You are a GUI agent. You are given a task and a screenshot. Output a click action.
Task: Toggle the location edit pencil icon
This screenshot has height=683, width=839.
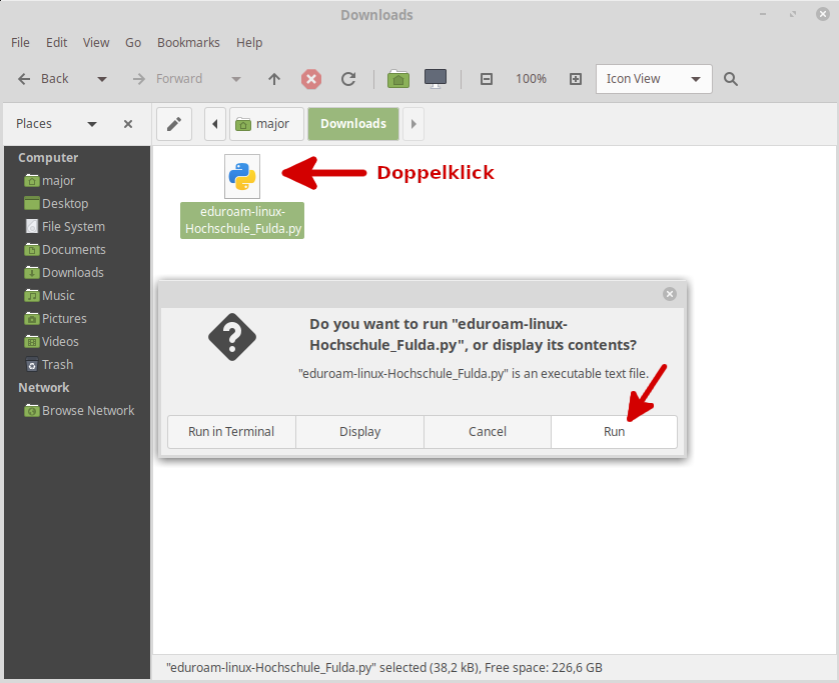pos(174,124)
